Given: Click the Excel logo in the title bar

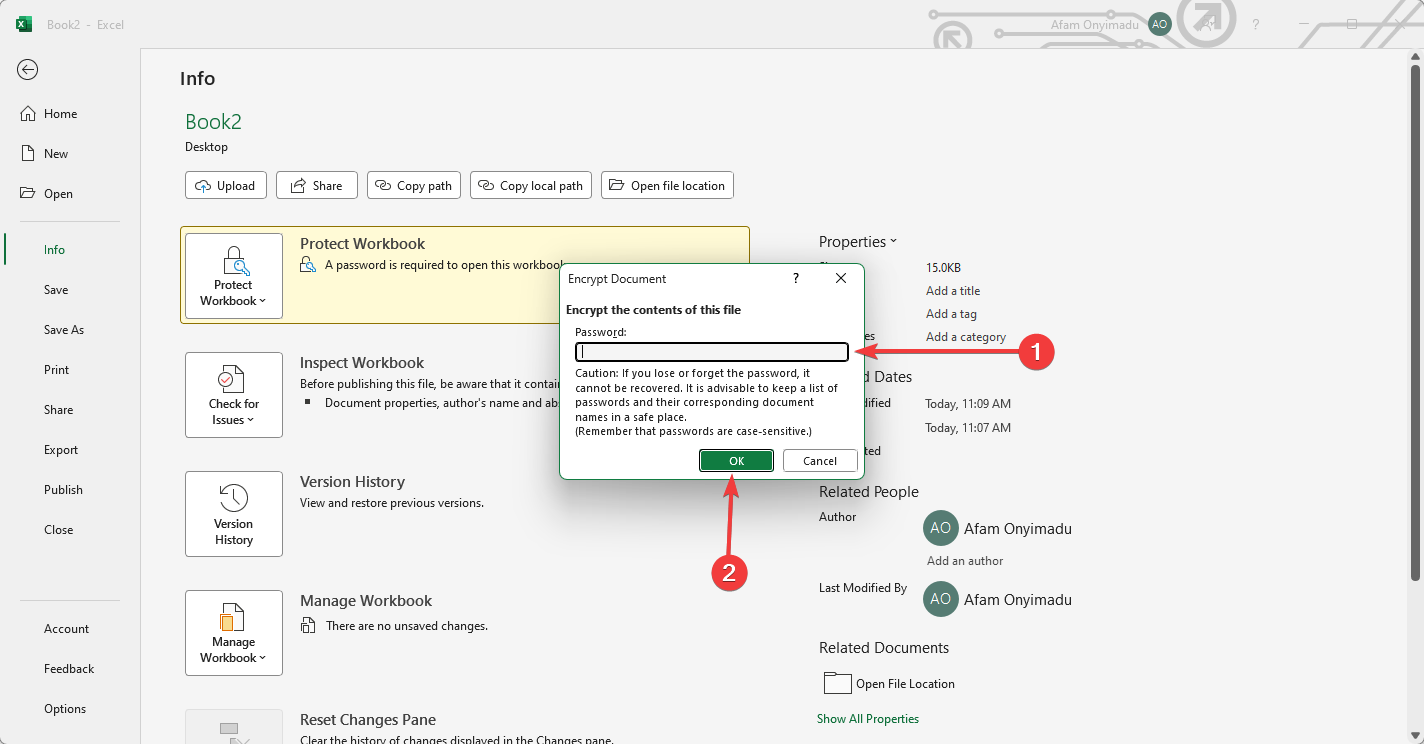Looking at the screenshot, I should (24, 24).
